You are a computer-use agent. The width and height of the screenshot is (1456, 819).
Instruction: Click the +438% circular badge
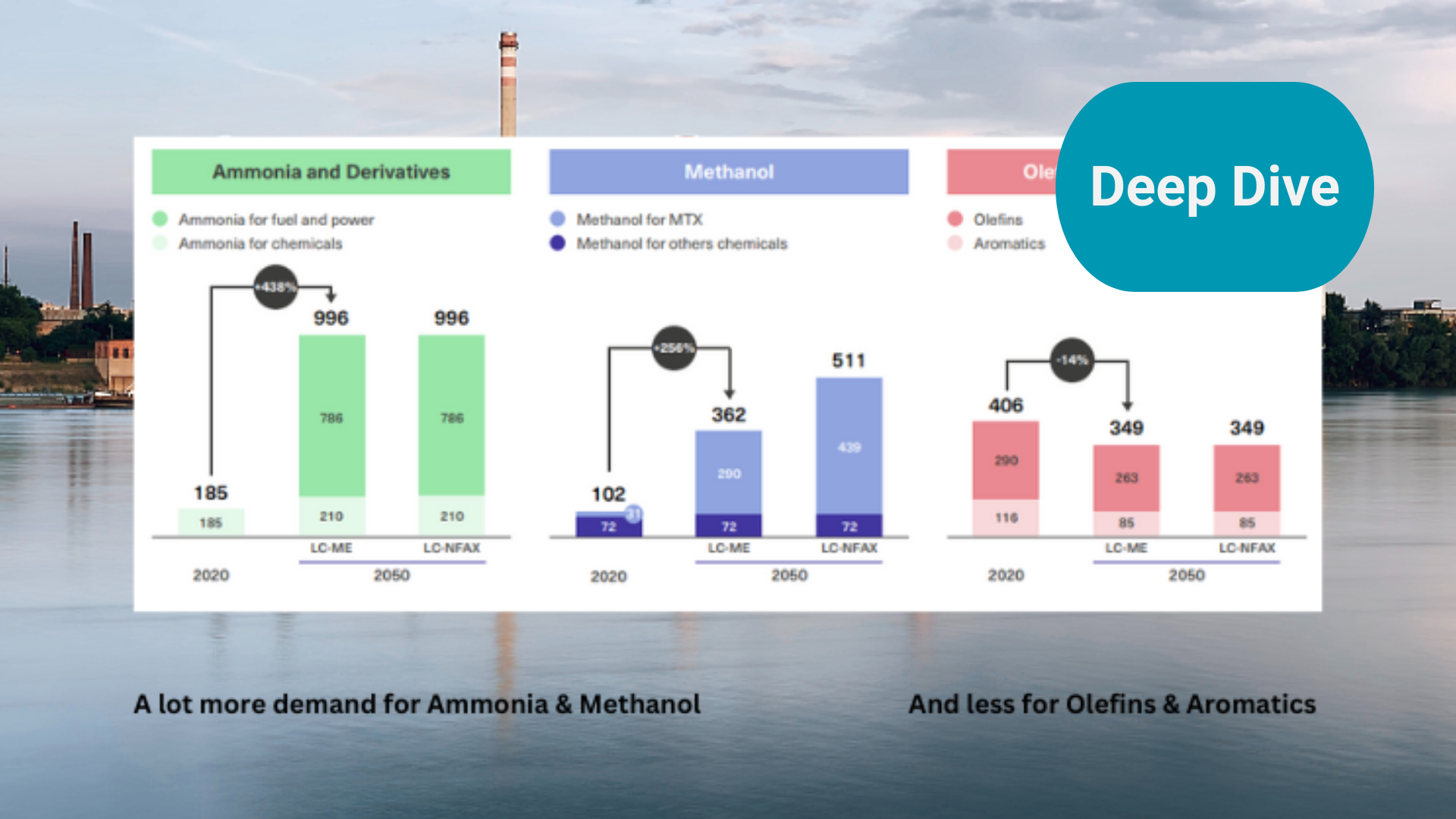(x=275, y=287)
